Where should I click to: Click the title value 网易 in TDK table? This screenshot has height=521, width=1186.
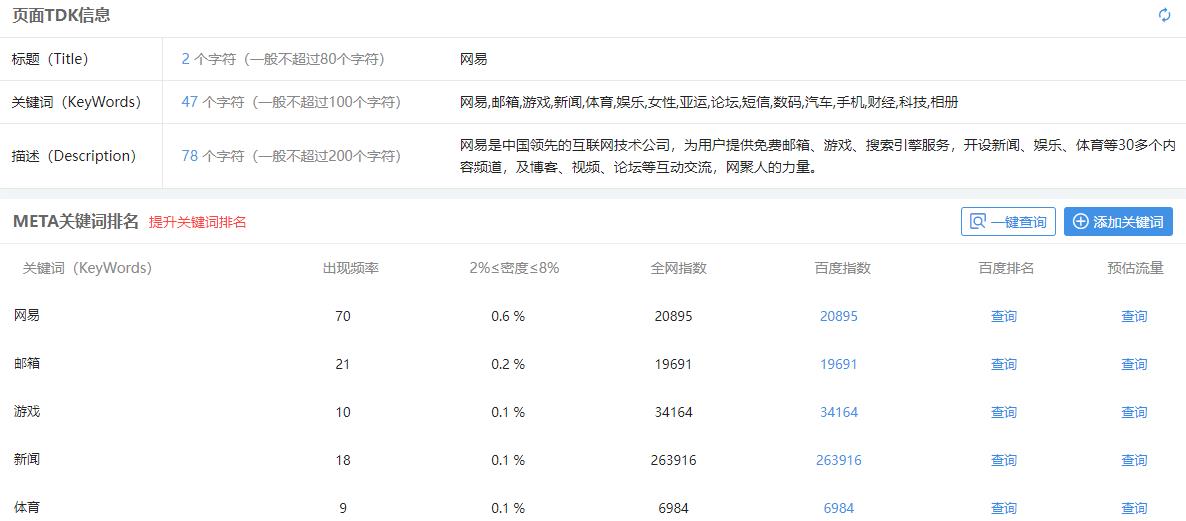click(x=473, y=59)
